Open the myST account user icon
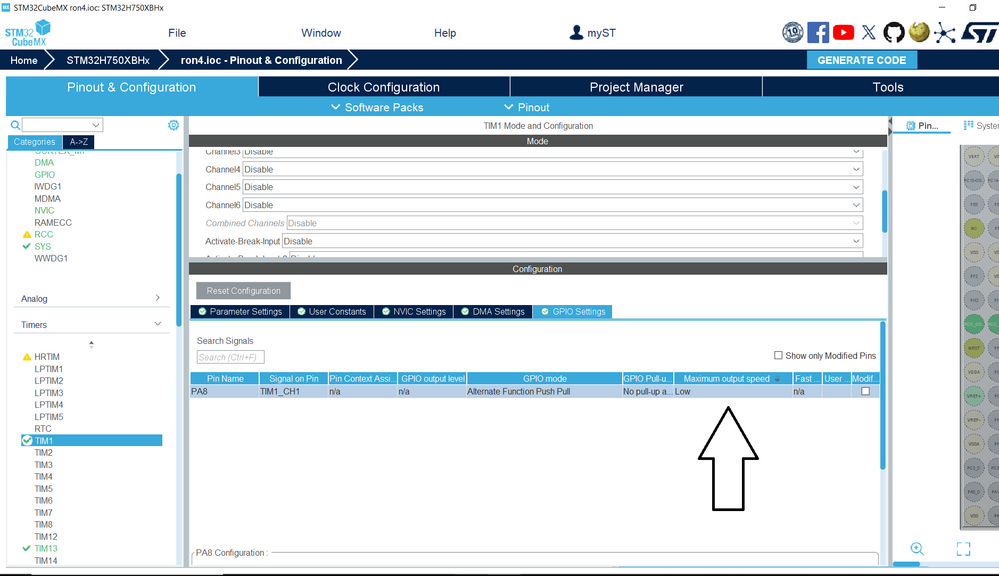 576,32
